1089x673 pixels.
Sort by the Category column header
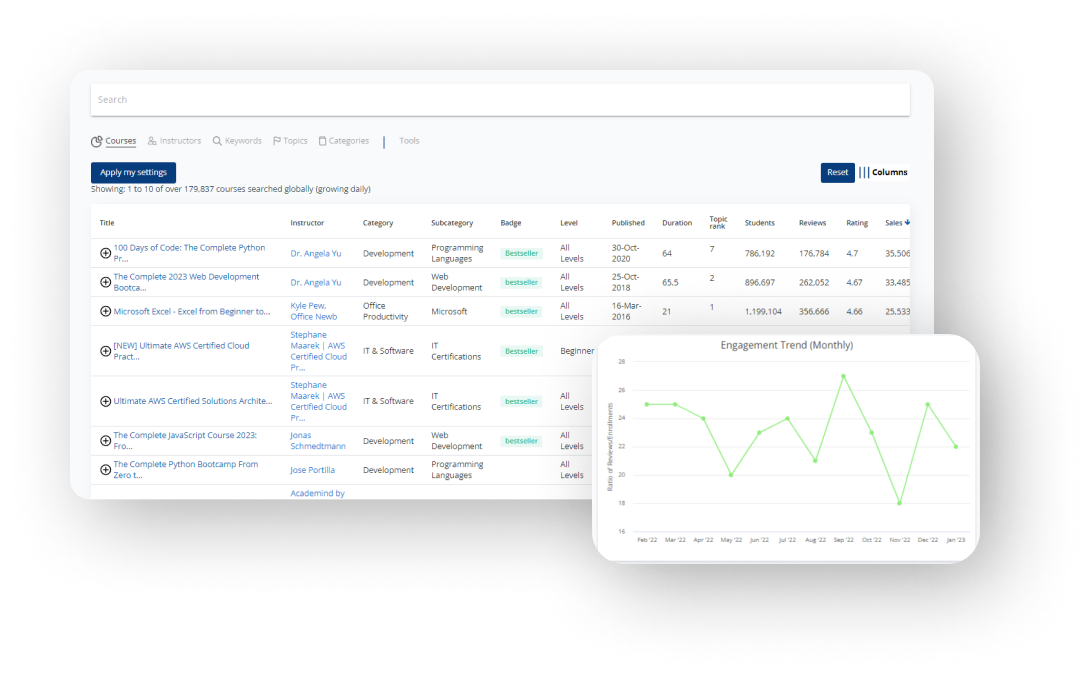[378, 223]
